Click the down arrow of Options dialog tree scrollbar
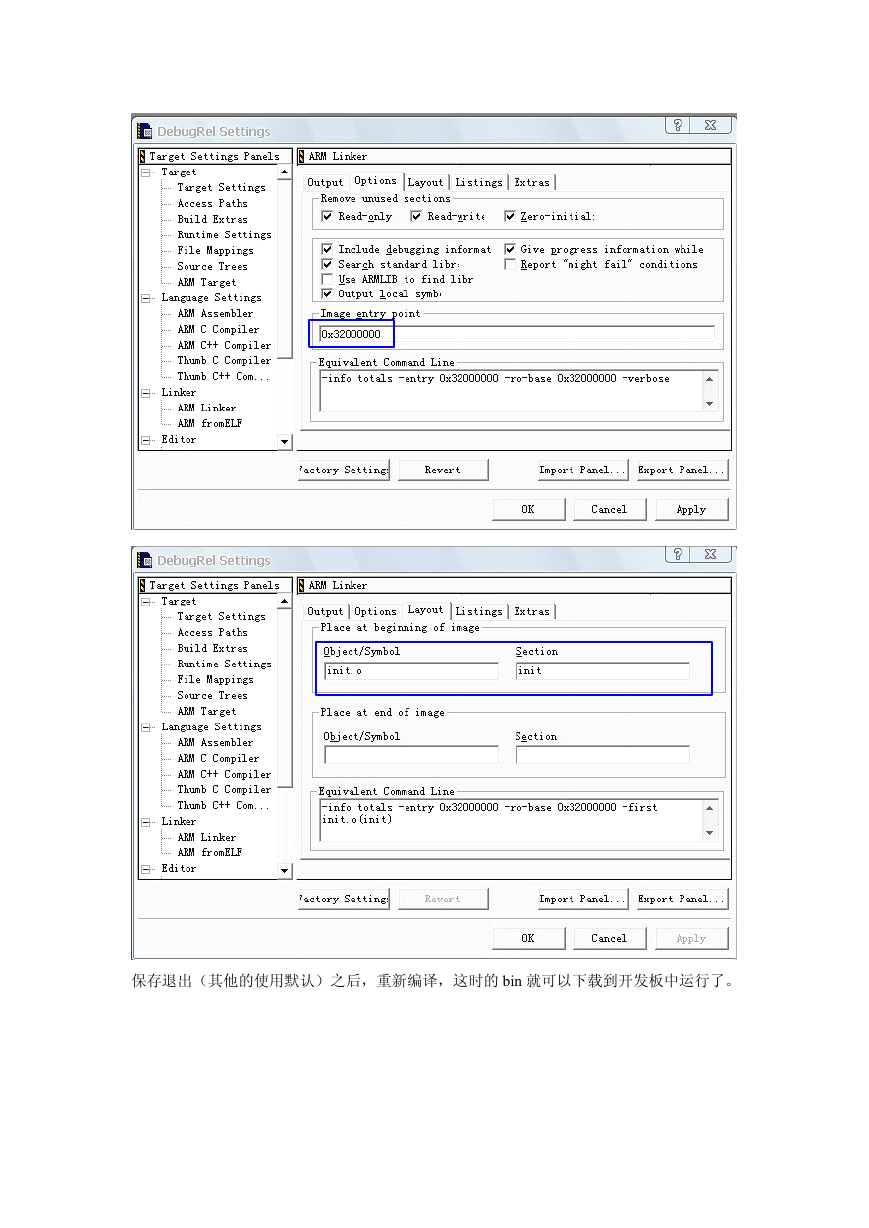 (x=285, y=442)
